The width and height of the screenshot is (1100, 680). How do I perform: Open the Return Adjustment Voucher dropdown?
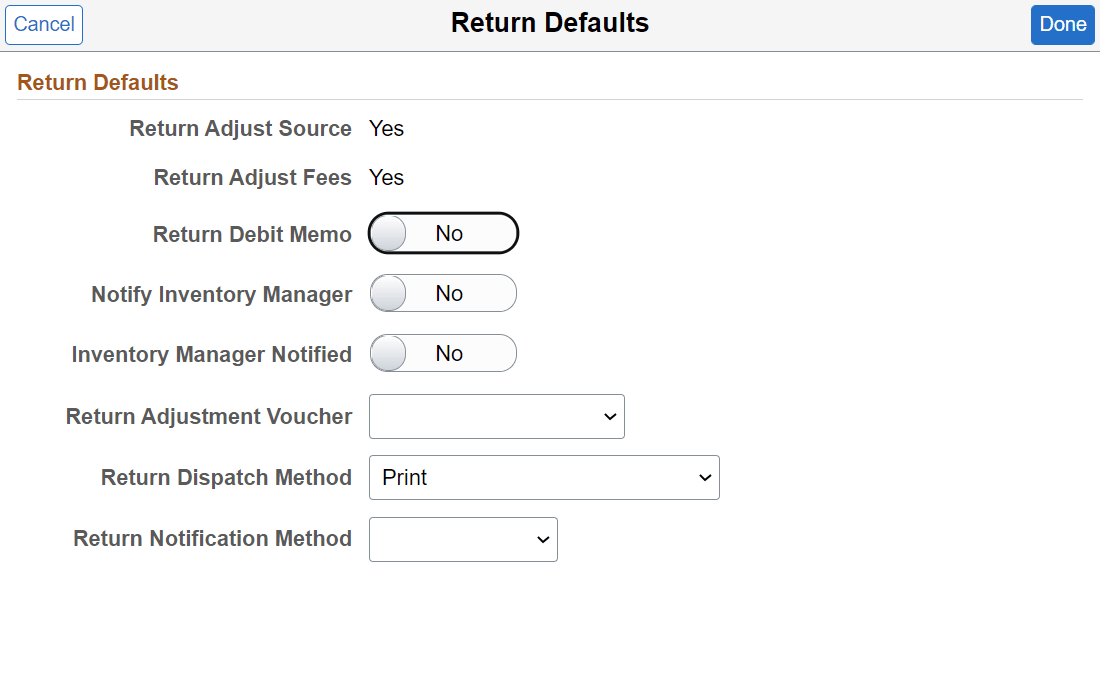[497, 416]
